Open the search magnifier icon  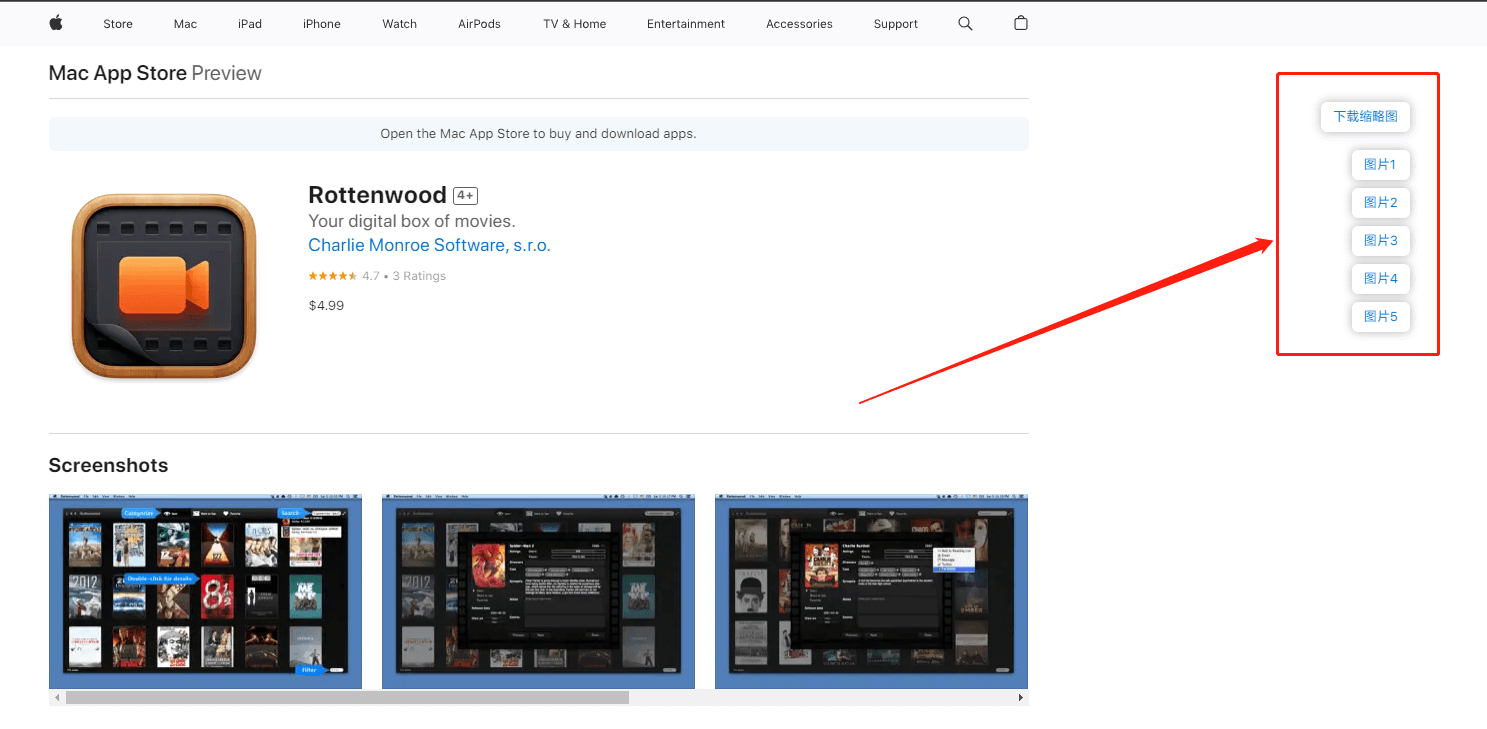[965, 23]
